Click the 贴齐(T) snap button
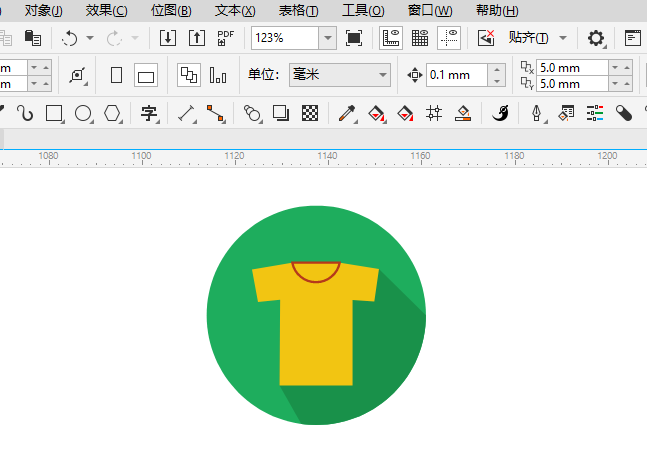The height and width of the screenshot is (473, 647). pos(529,38)
